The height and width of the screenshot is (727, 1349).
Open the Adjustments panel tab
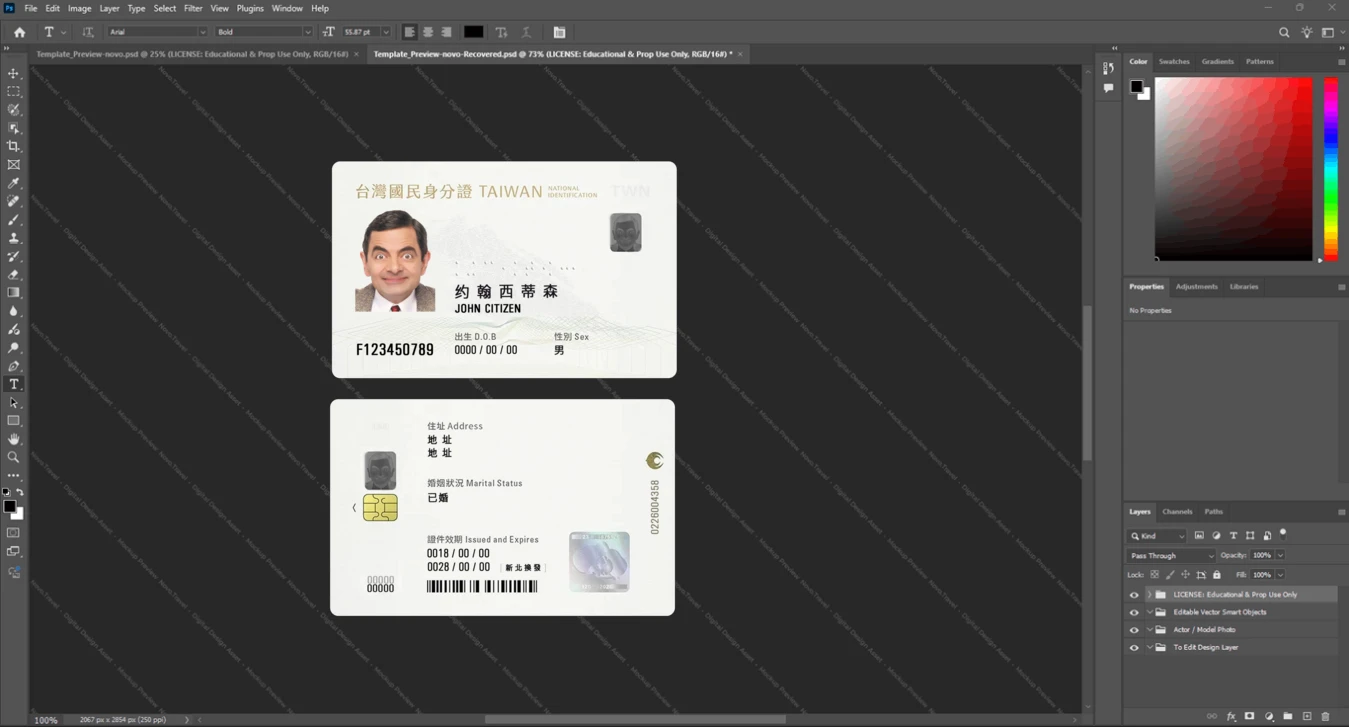click(x=1196, y=286)
